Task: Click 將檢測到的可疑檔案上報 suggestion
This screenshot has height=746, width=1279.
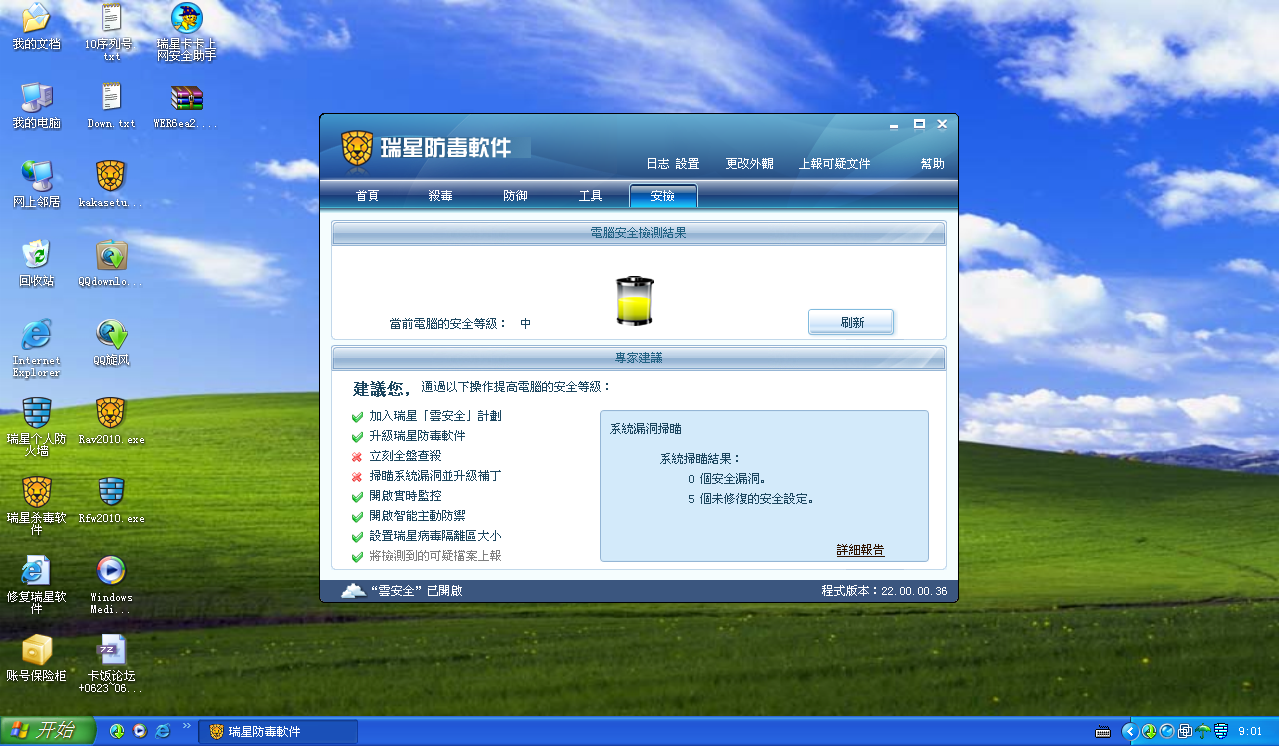Action: pyautogui.click(x=435, y=556)
